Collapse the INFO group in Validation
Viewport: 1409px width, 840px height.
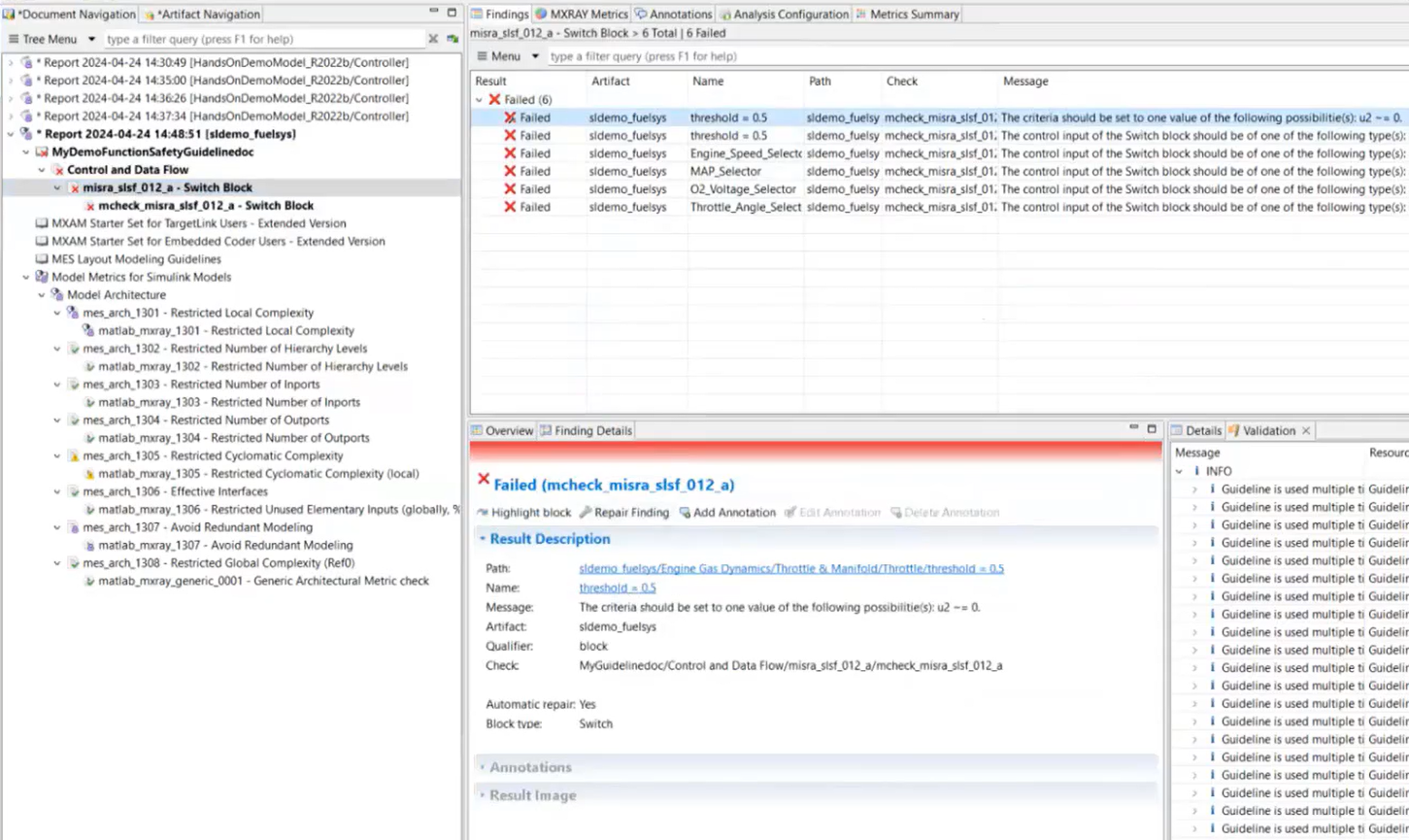pyautogui.click(x=1179, y=471)
